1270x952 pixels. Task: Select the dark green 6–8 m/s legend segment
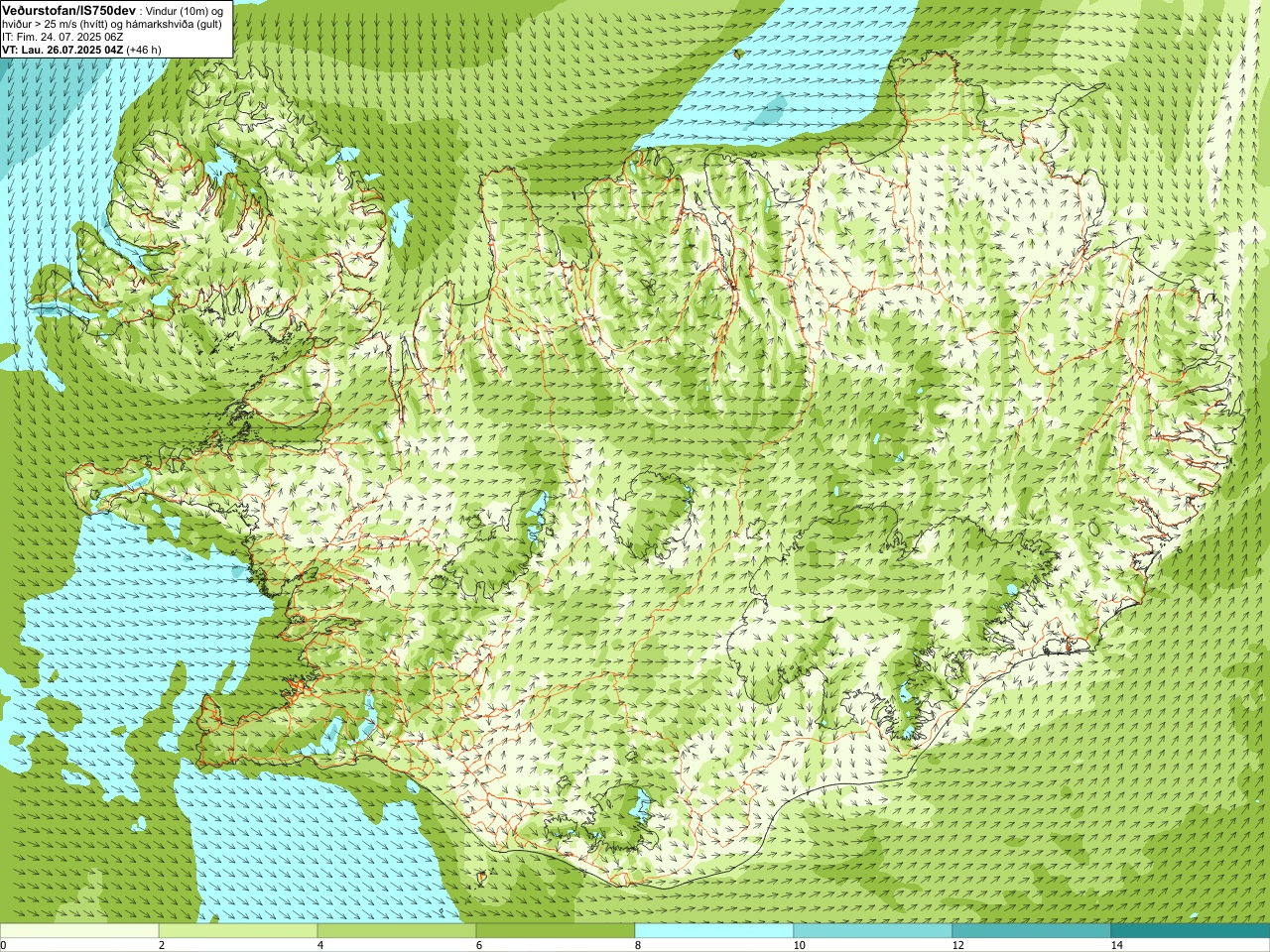point(556,931)
